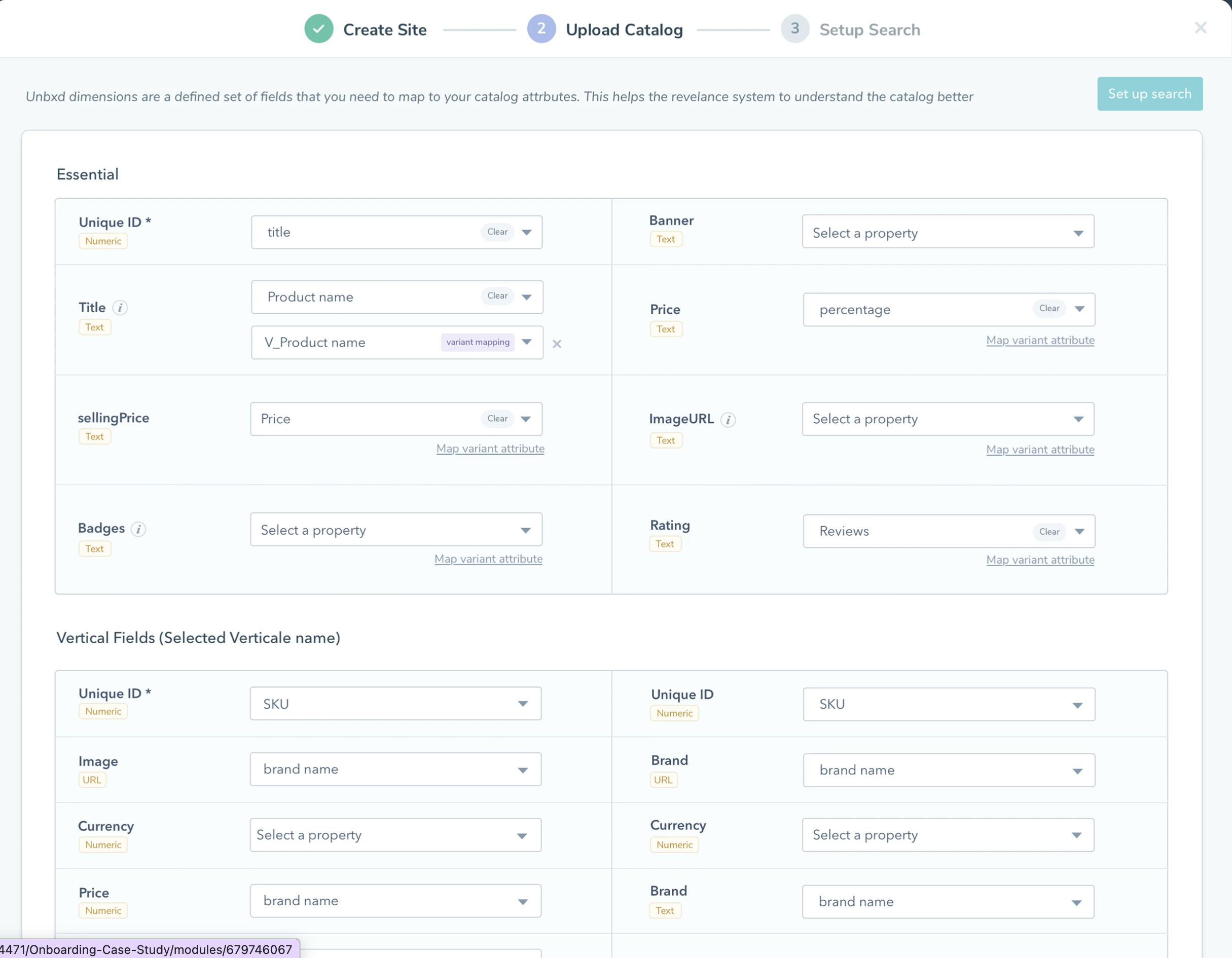Clear the Unique ID title selection
The image size is (1232, 958).
(497, 232)
